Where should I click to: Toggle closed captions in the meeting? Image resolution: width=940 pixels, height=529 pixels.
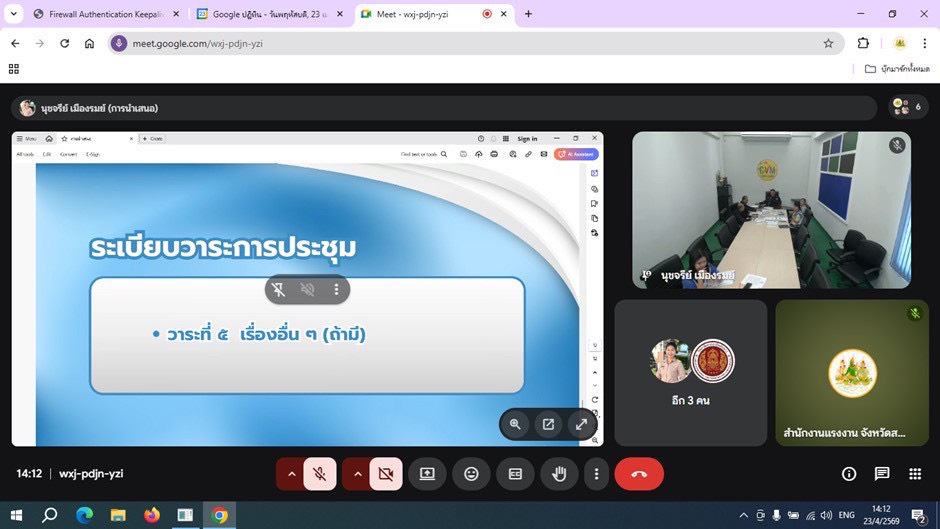coord(515,474)
